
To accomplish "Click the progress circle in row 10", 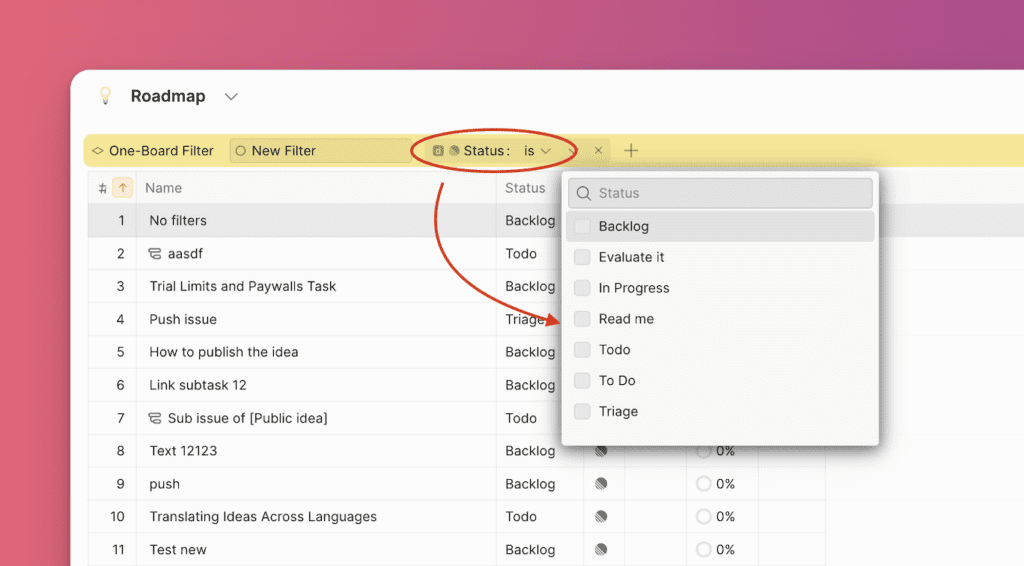I will (x=703, y=517).
